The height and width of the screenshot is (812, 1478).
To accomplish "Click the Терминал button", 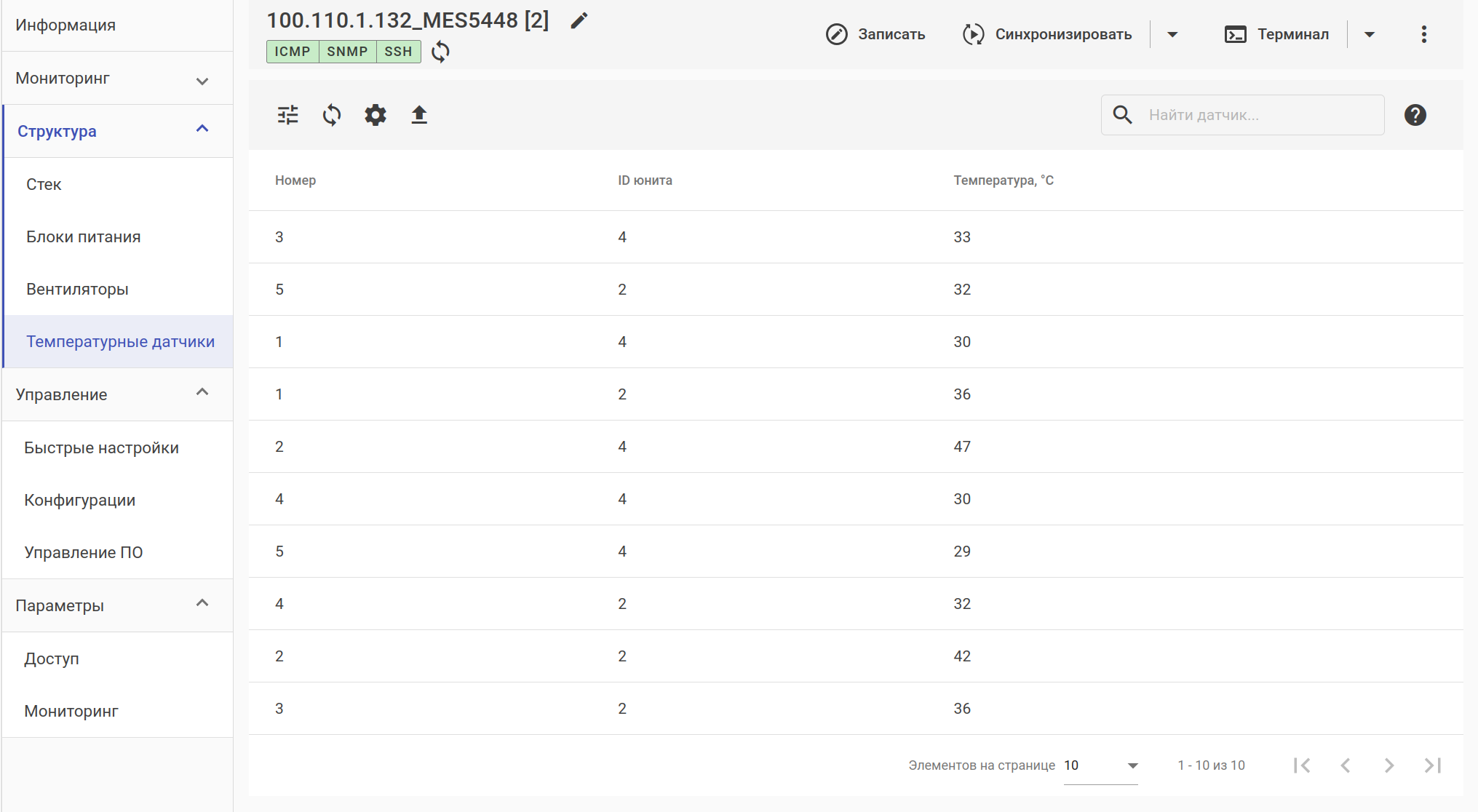I will point(1277,34).
